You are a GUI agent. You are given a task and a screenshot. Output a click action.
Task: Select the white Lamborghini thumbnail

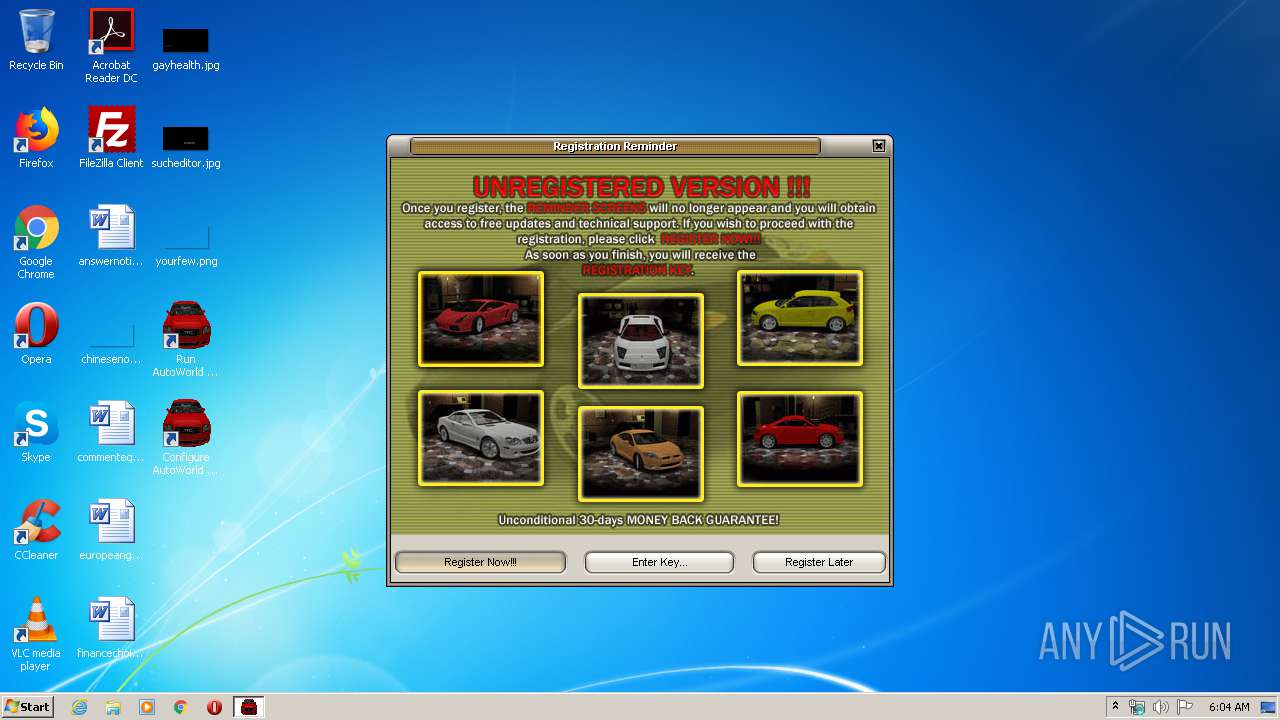coord(641,341)
